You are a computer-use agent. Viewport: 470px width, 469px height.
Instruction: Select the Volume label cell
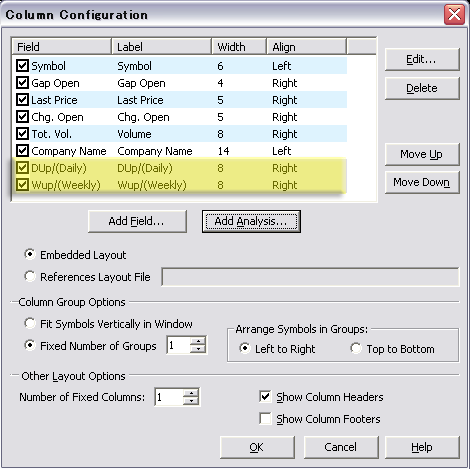(134, 134)
